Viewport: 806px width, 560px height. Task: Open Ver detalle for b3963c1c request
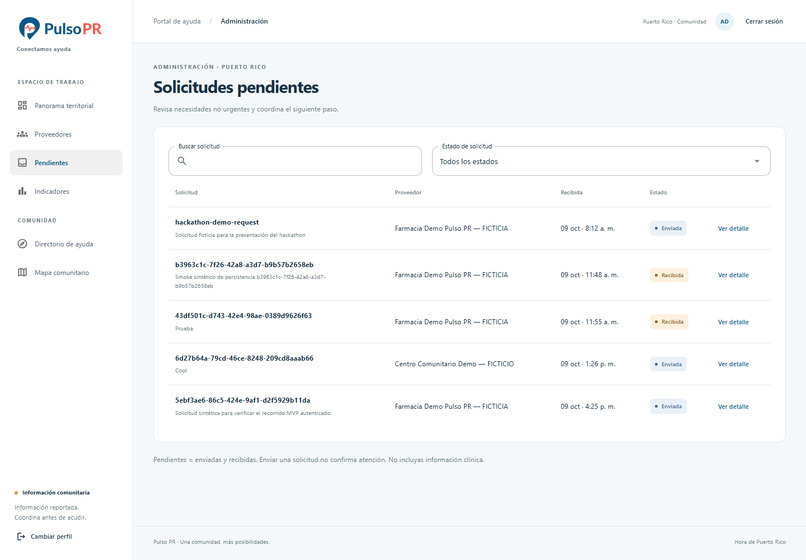[x=733, y=275]
